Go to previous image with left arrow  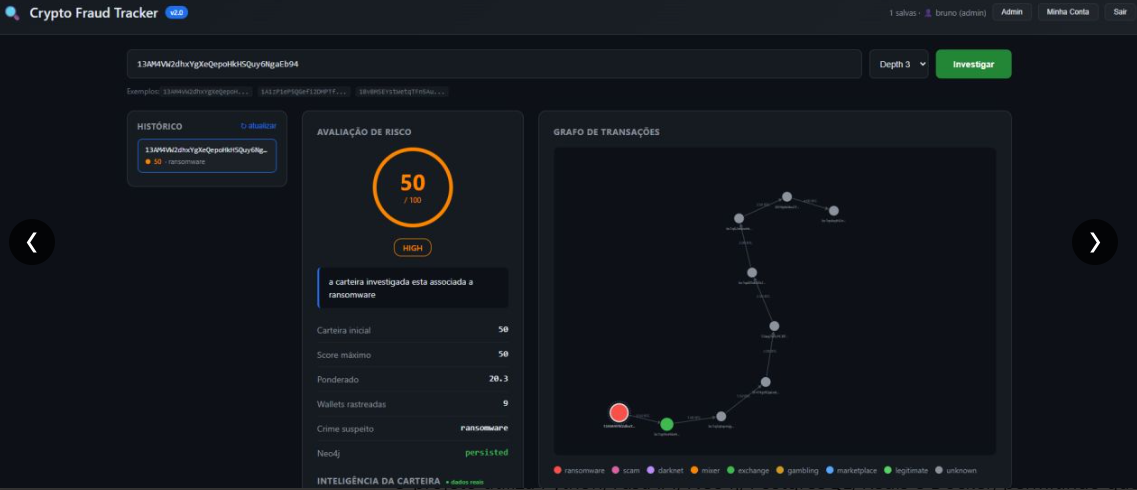point(32,242)
